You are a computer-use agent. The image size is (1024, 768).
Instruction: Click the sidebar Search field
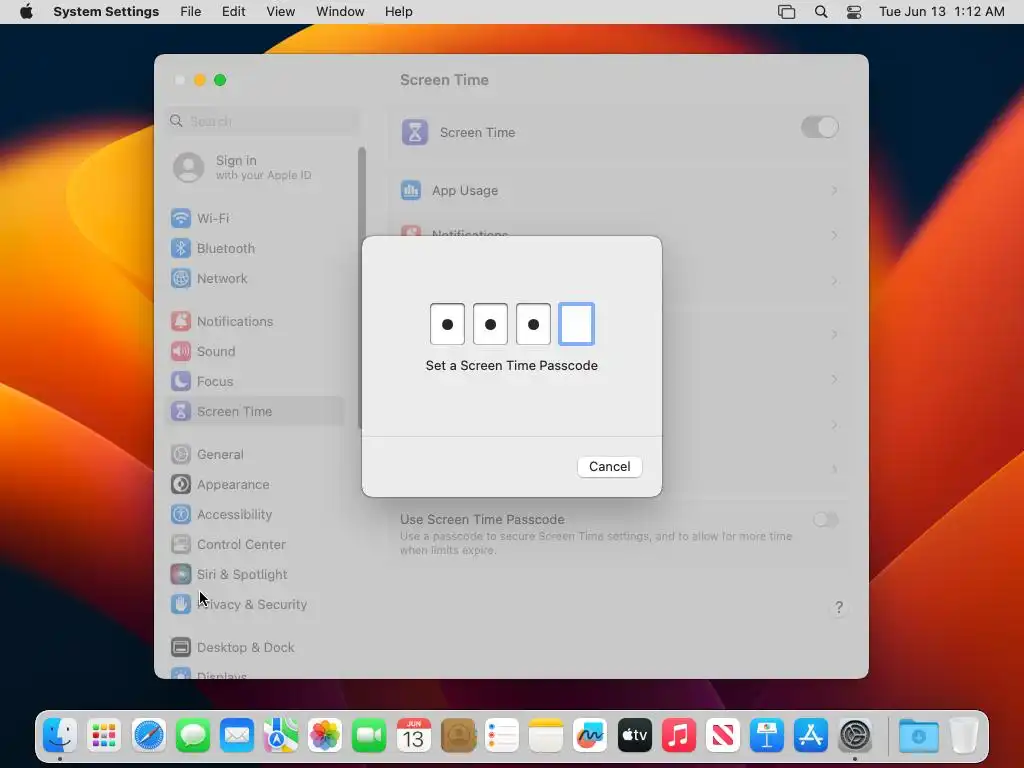(x=263, y=121)
